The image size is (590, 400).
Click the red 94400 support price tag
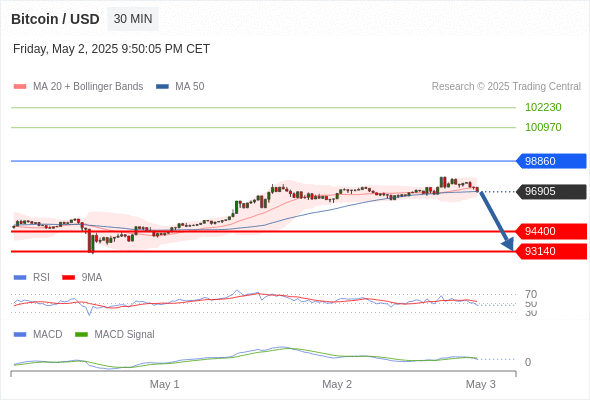[551, 231]
